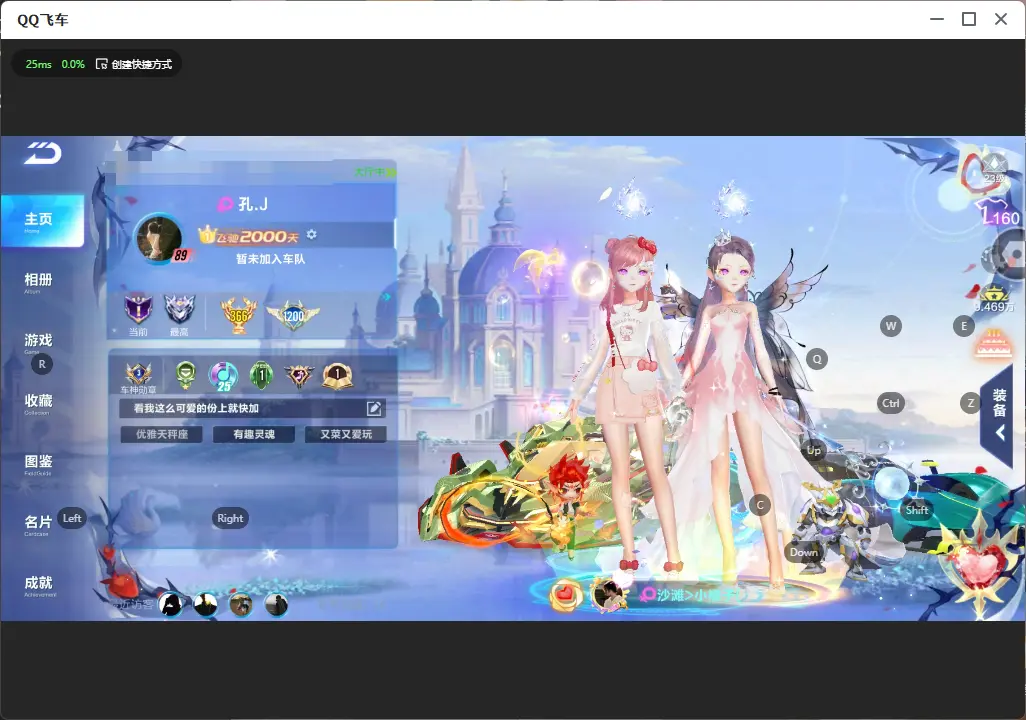Click the Down key overlay button
Viewport: 1026px width, 720px height.
(x=804, y=552)
